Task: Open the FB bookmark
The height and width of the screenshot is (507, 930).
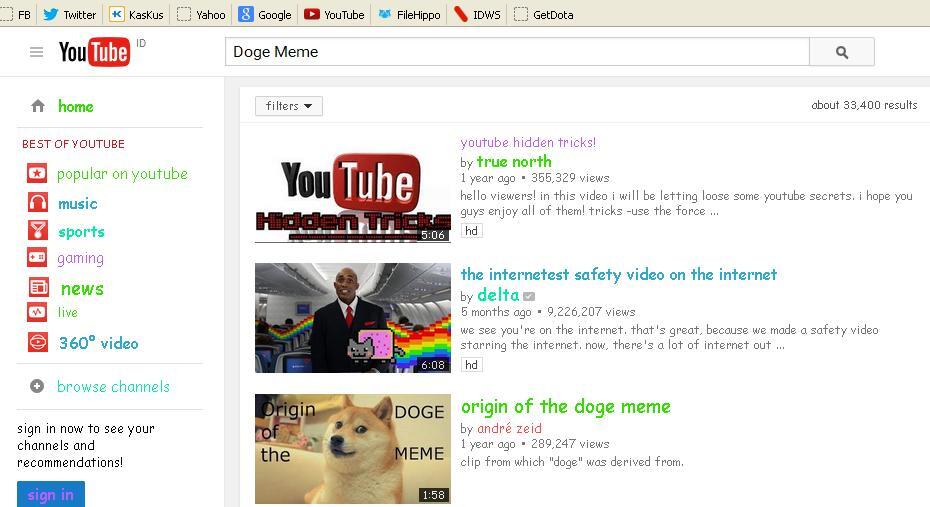Action: click(15, 15)
